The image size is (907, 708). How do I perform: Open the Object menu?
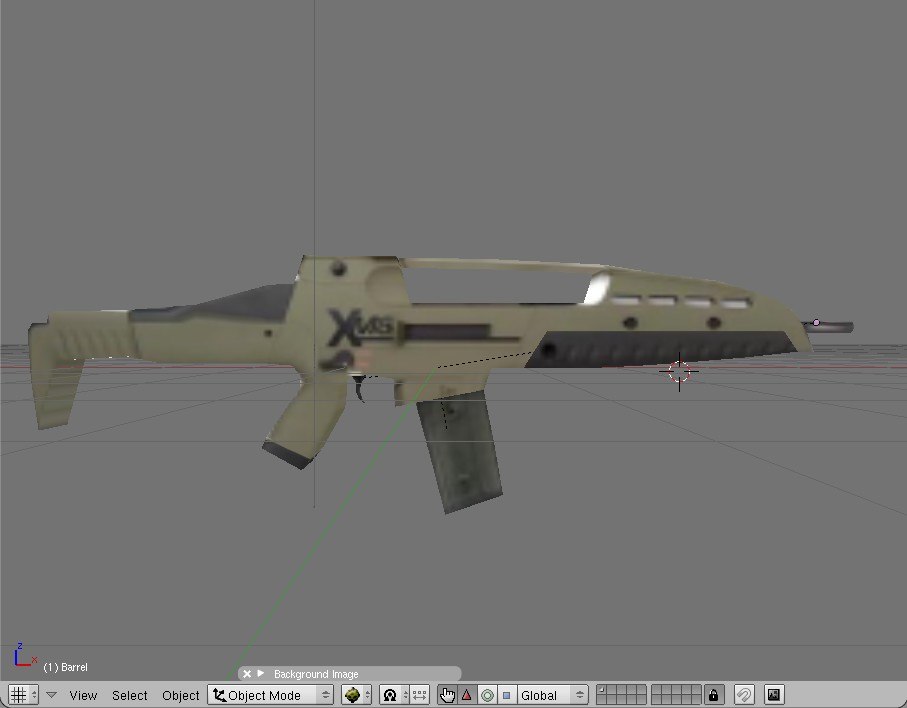180,695
